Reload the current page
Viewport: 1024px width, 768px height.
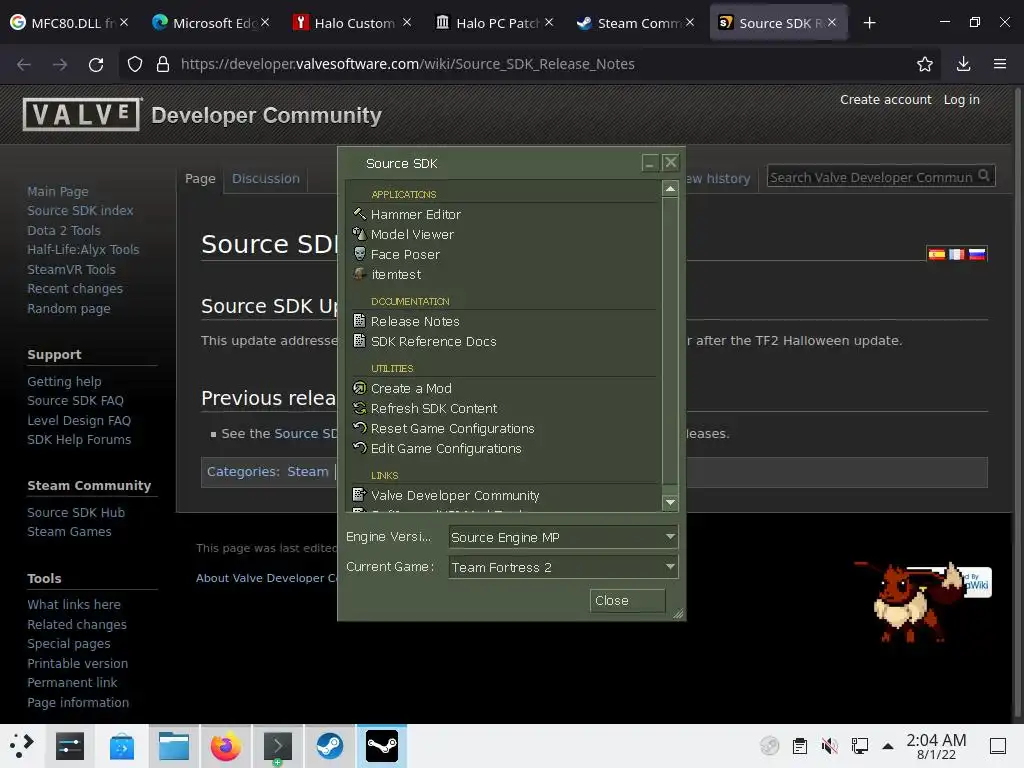point(96,64)
